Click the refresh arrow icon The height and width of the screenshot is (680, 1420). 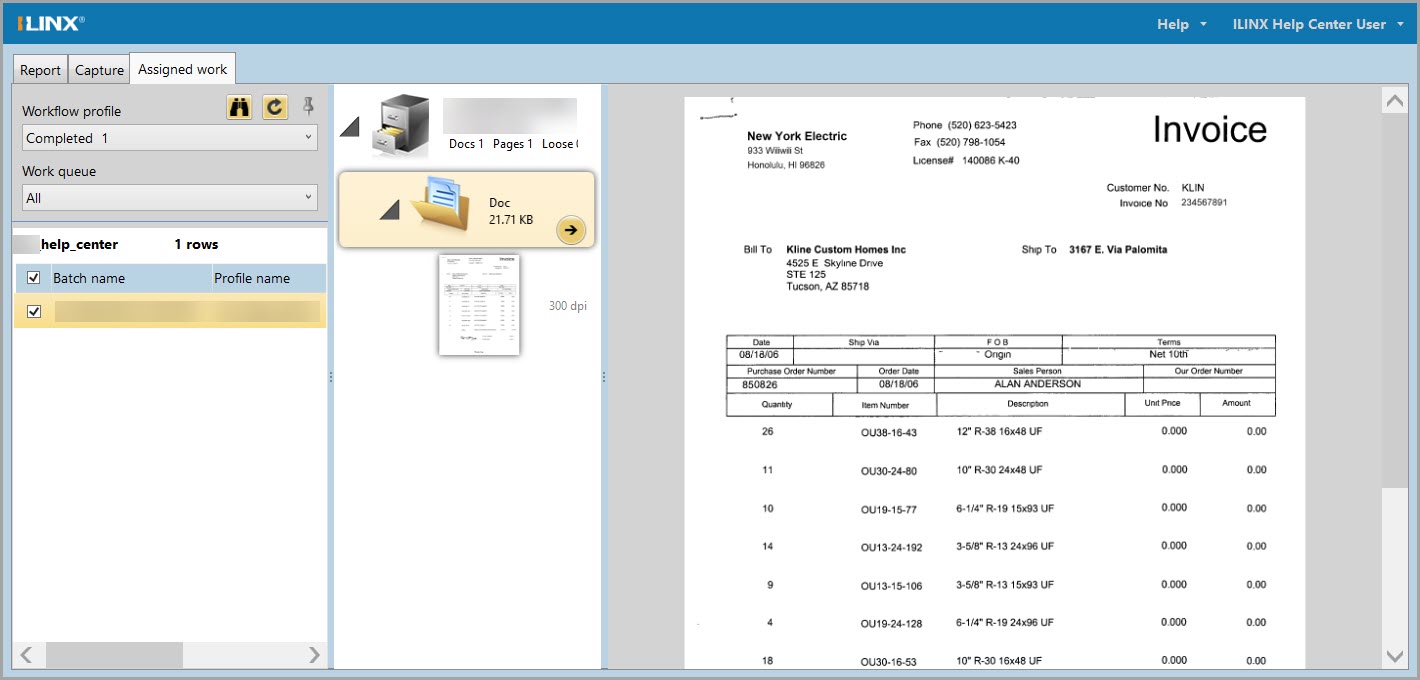[274, 108]
